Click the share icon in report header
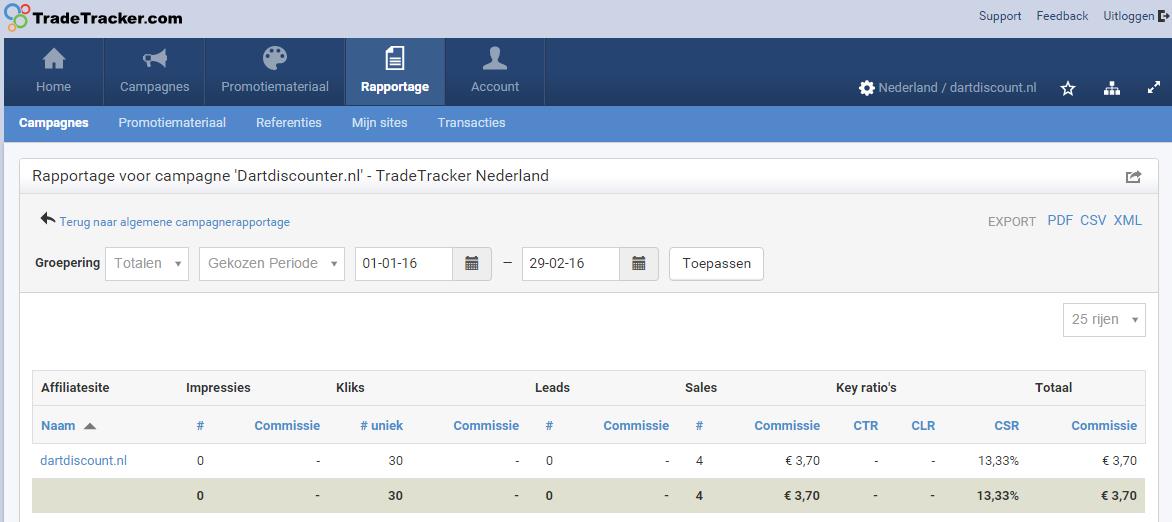The height and width of the screenshot is (522, 1172). point(1133,176)
